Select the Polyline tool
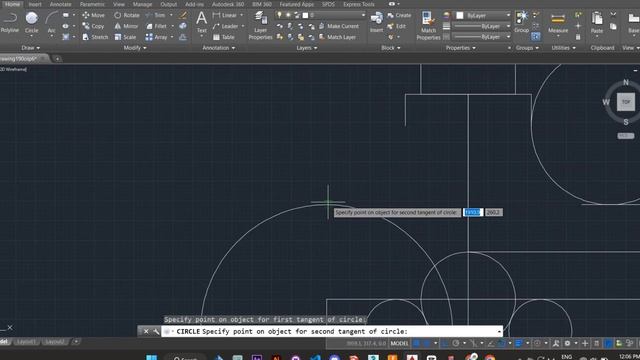Screen dimensions: 640x360 pos(9,21)
